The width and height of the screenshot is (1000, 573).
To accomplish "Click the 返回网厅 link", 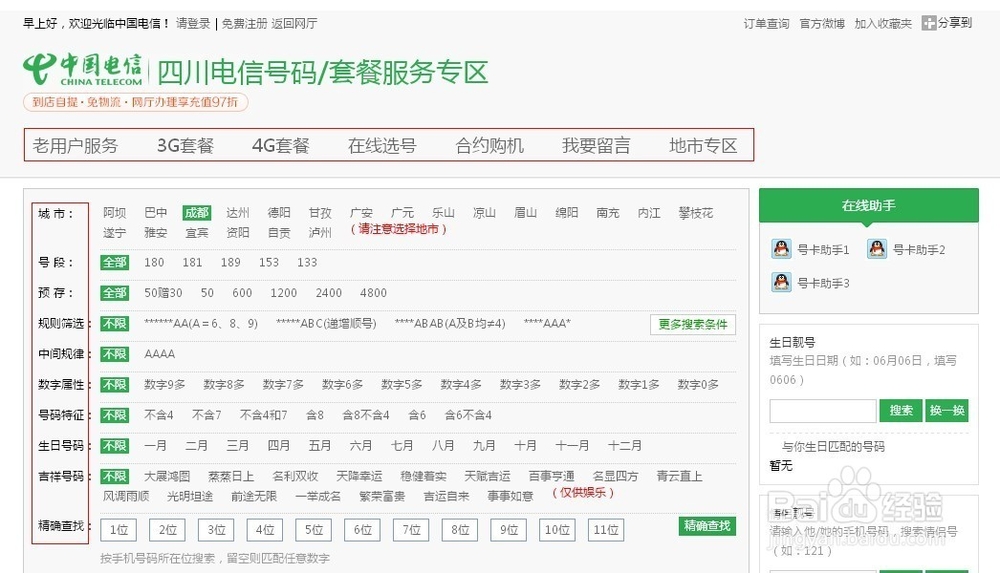I will tap(294, 24).
